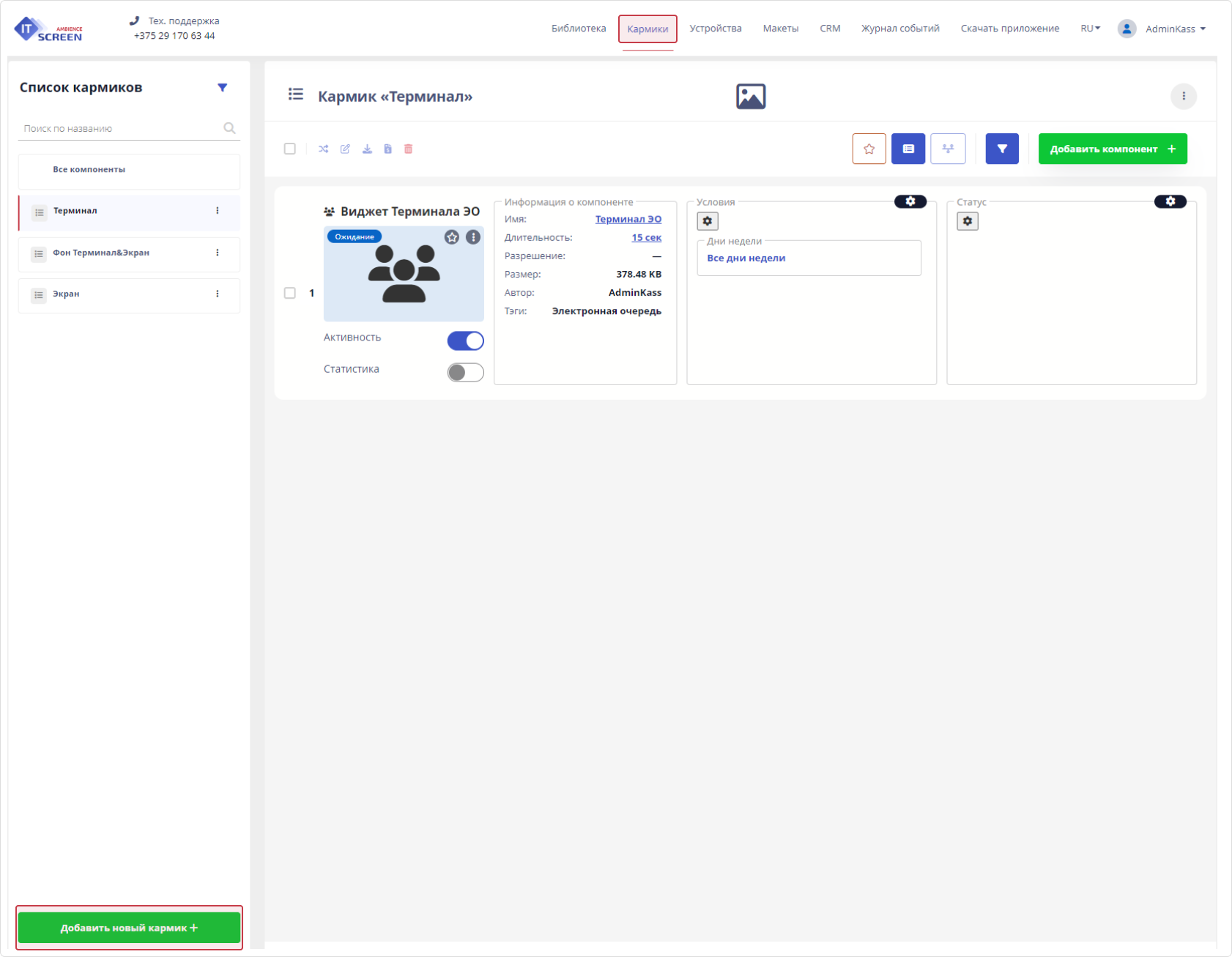Click the star icon on widget thumbnail

pos(452,237)
